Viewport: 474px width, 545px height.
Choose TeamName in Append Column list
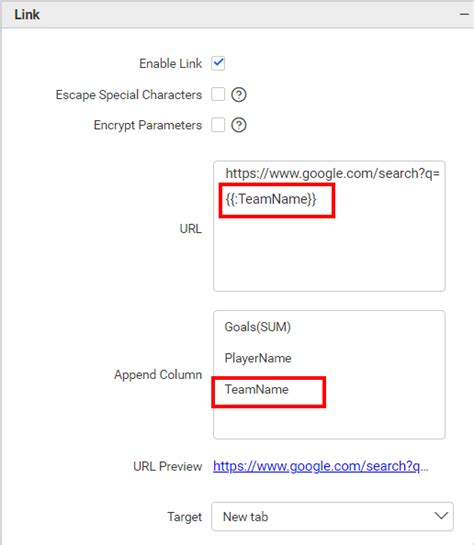(256, 389)
